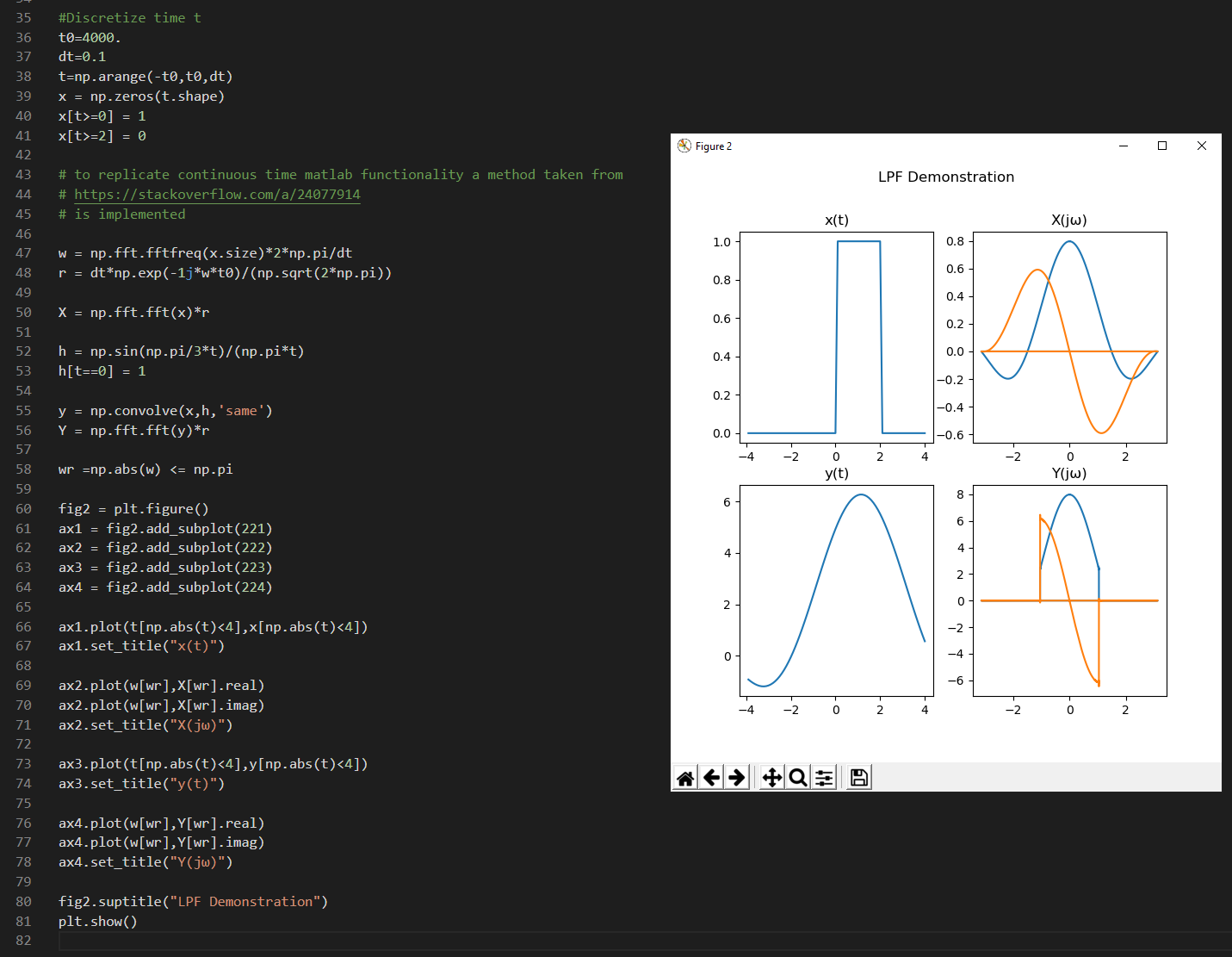Image resolution: width=1232 pixels, height=957 pixels.
Task: Open Configure subplots settings
Action: [824, 778]
